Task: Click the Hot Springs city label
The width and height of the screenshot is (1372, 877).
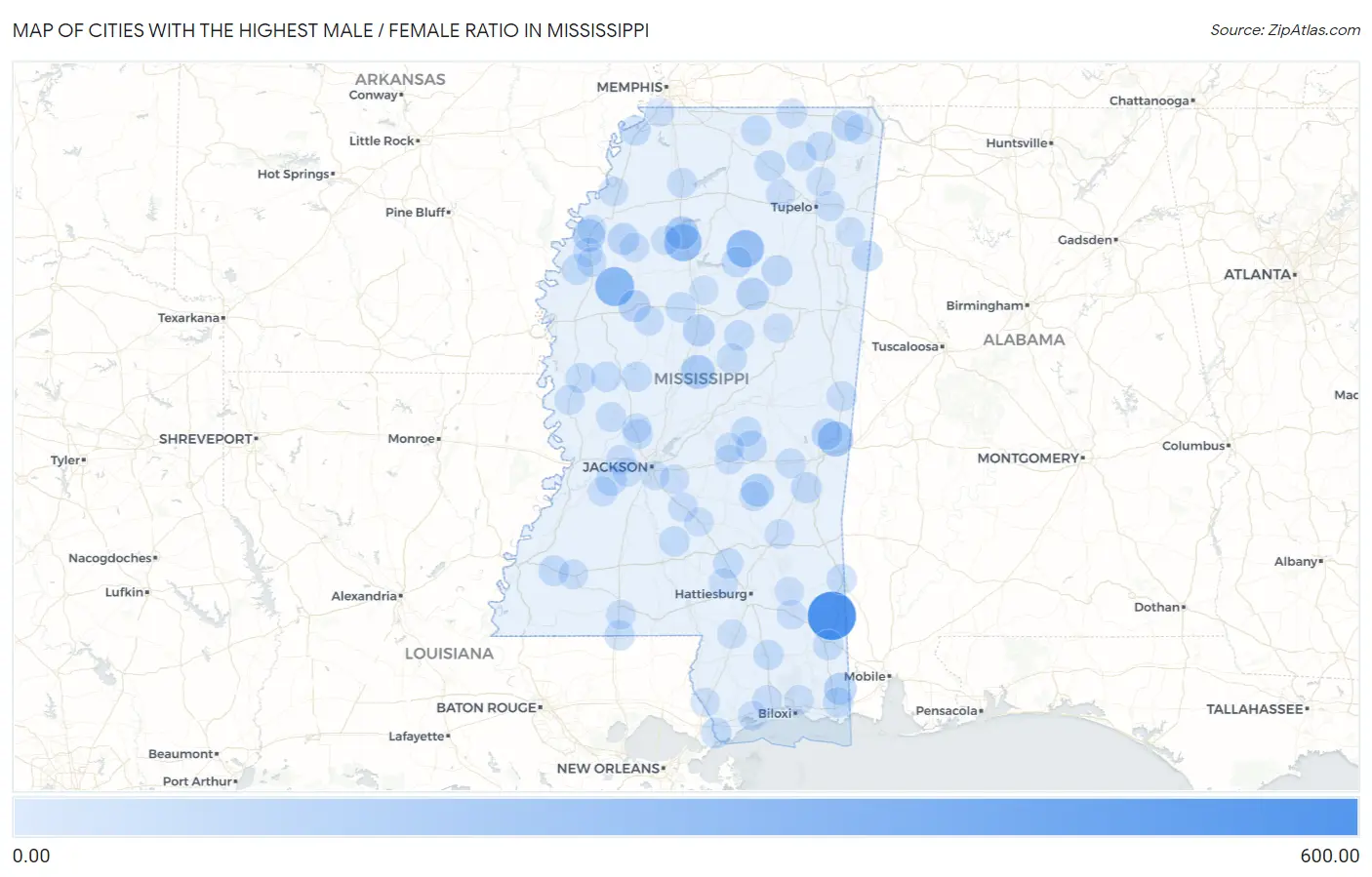Action: coord(293,174)
